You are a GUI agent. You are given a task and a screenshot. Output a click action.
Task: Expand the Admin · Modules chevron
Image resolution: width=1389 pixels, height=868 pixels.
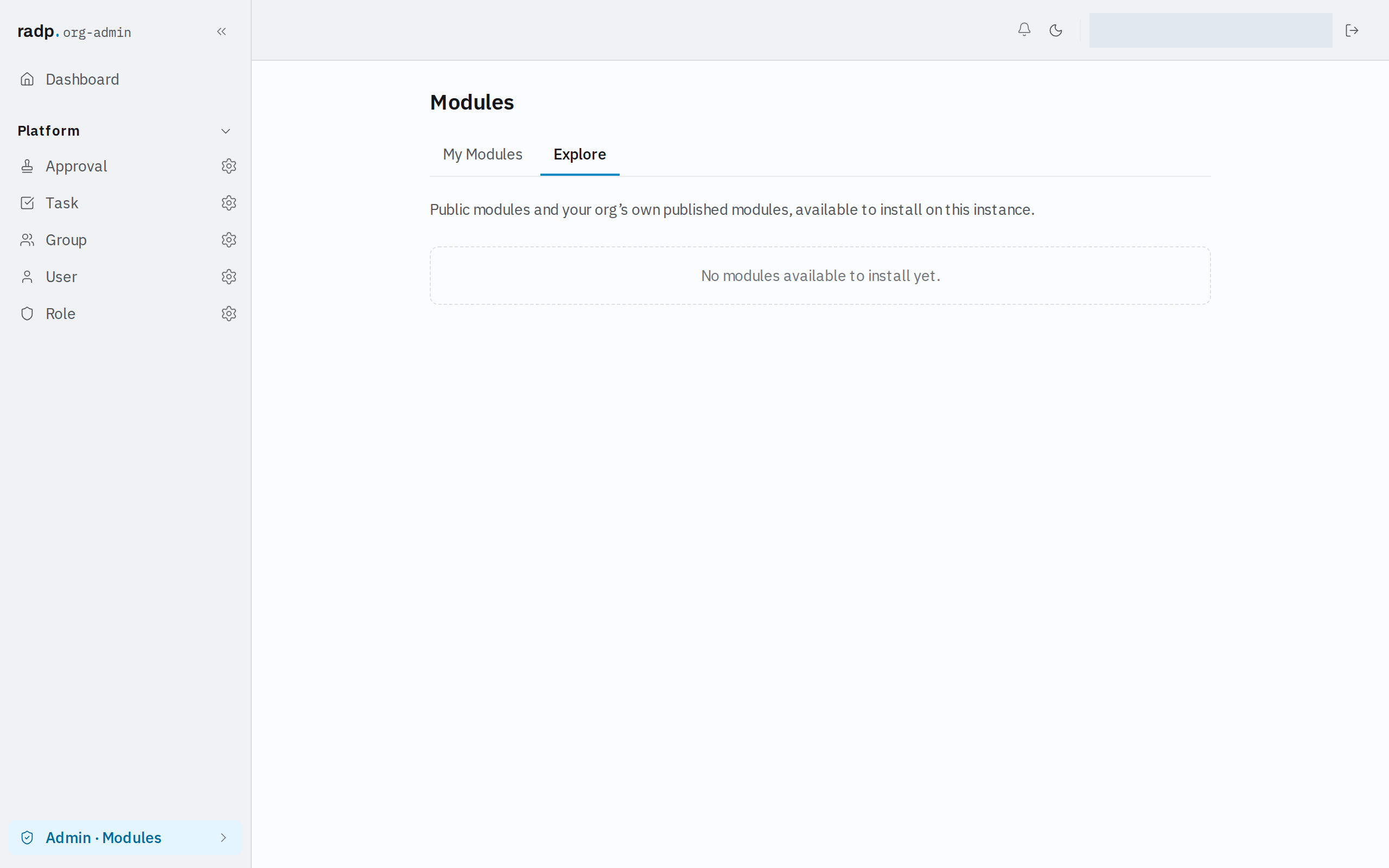click(x=224, y=838)
